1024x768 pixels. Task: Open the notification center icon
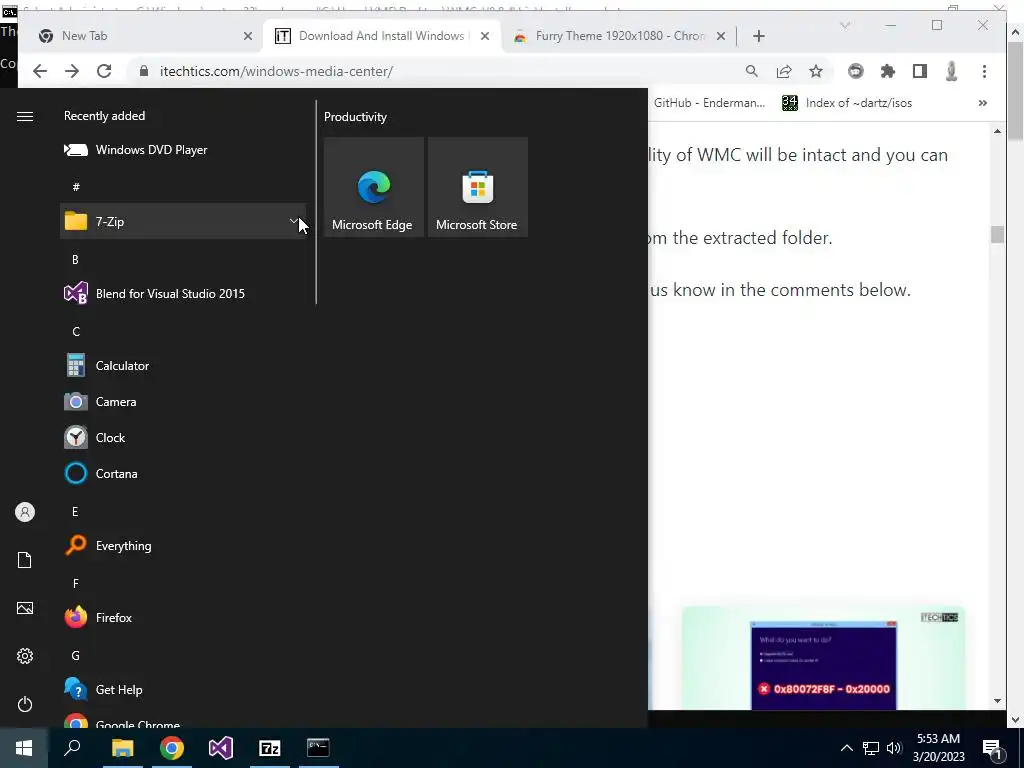(x=993, y=748)
